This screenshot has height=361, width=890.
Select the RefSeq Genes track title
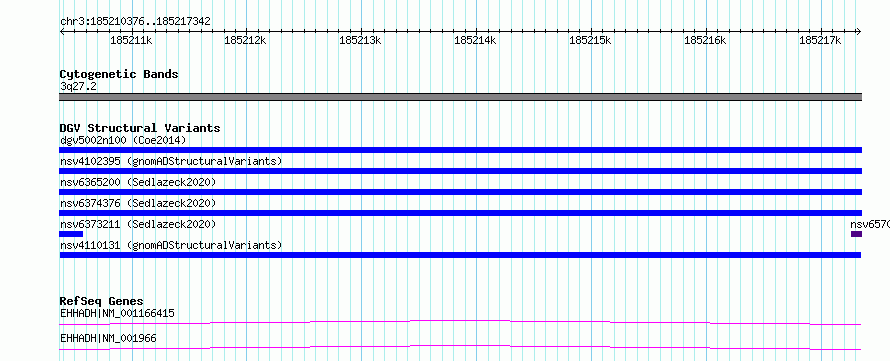102,301
